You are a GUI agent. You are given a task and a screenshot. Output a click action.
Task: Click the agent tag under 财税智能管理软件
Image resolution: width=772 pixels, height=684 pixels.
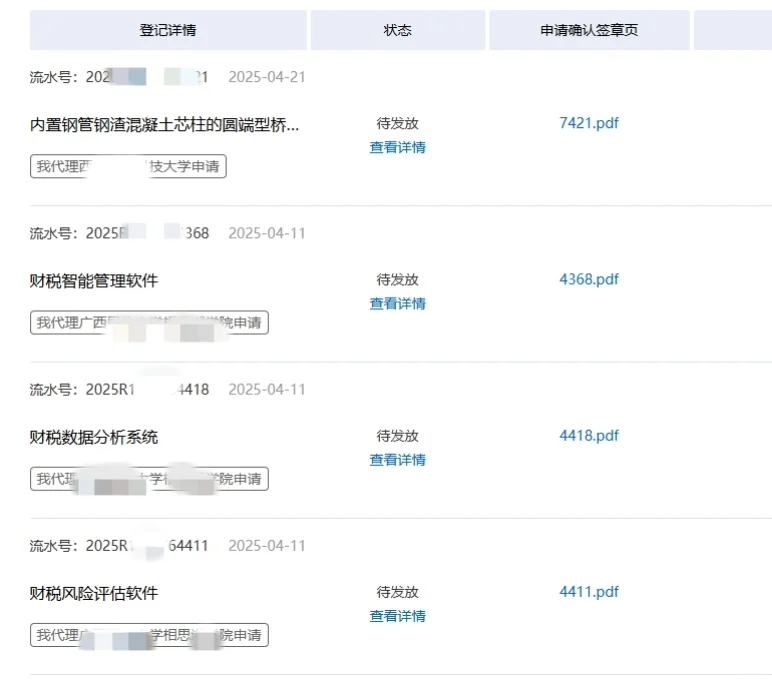pos(149,323)
